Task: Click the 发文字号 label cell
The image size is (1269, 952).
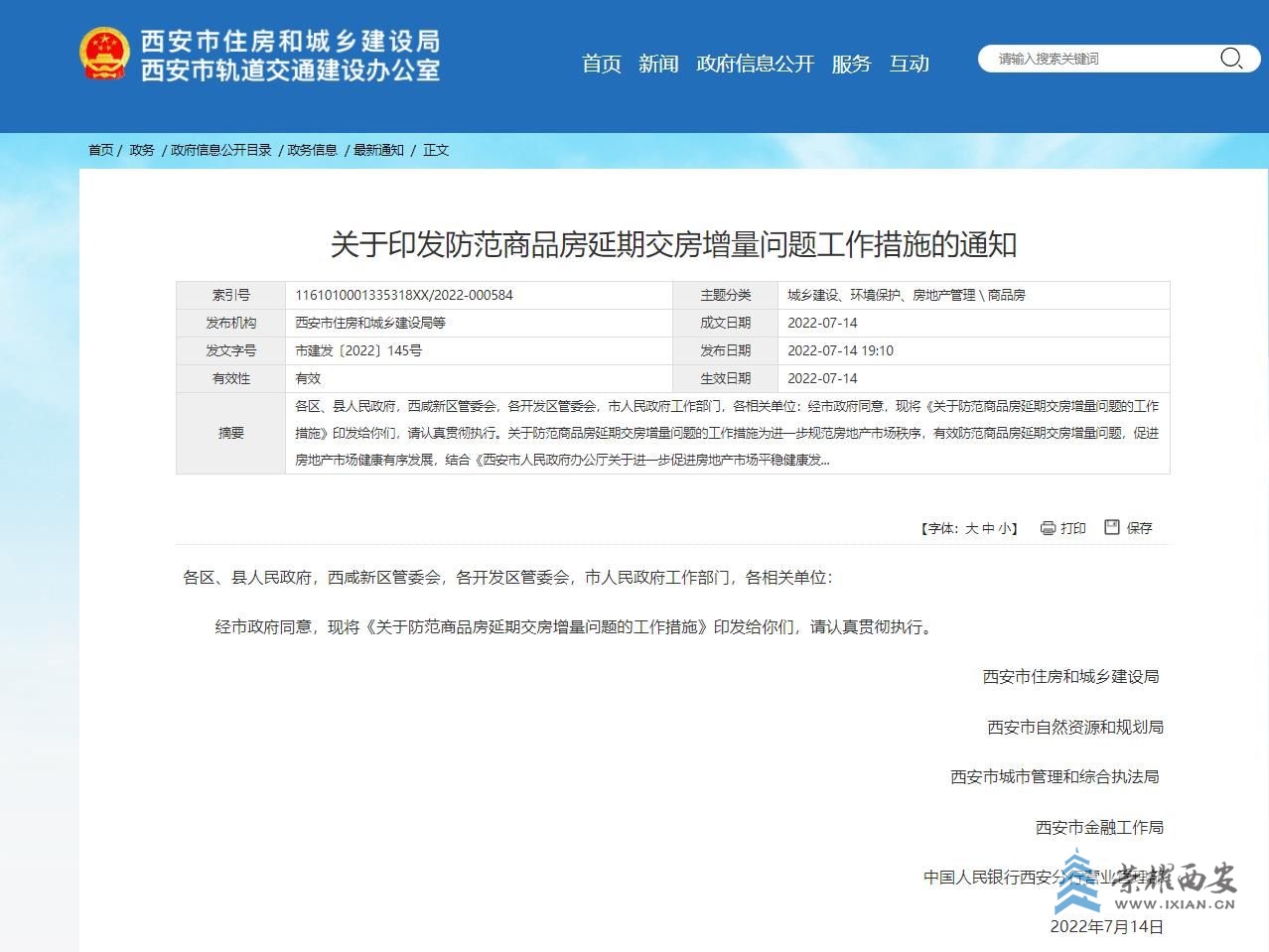Action: 230,350
